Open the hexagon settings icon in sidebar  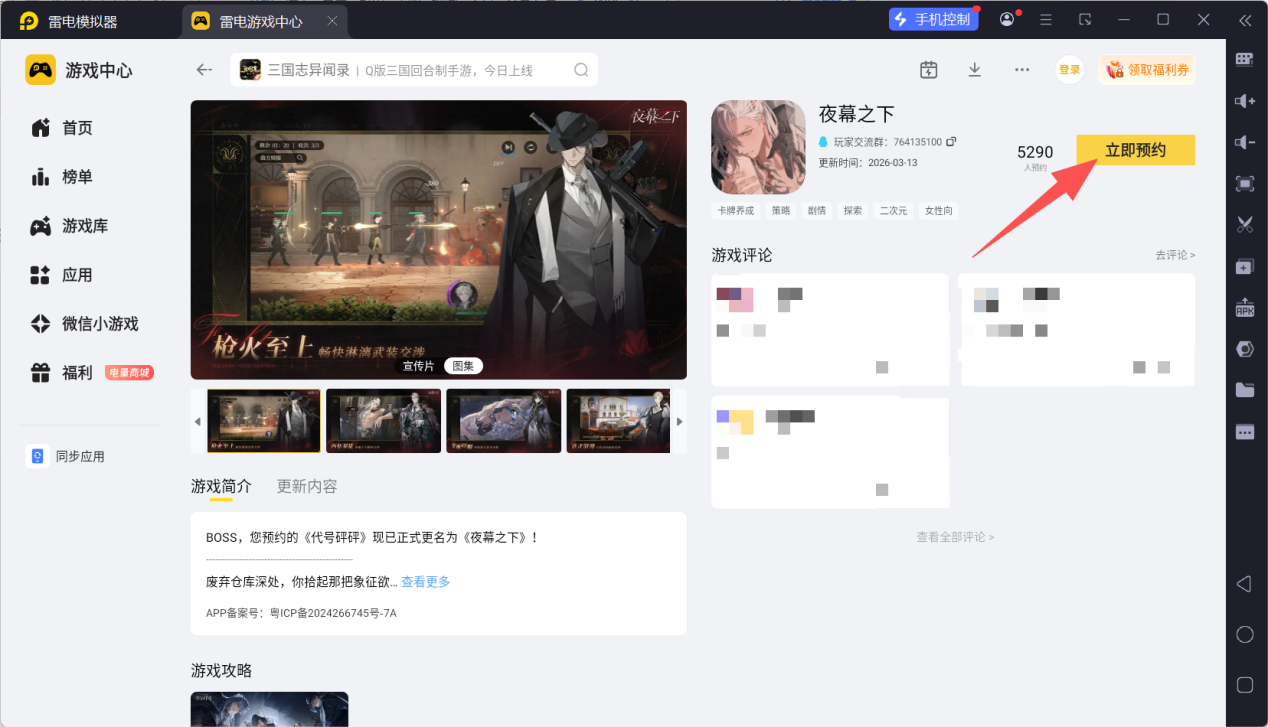1244,349
